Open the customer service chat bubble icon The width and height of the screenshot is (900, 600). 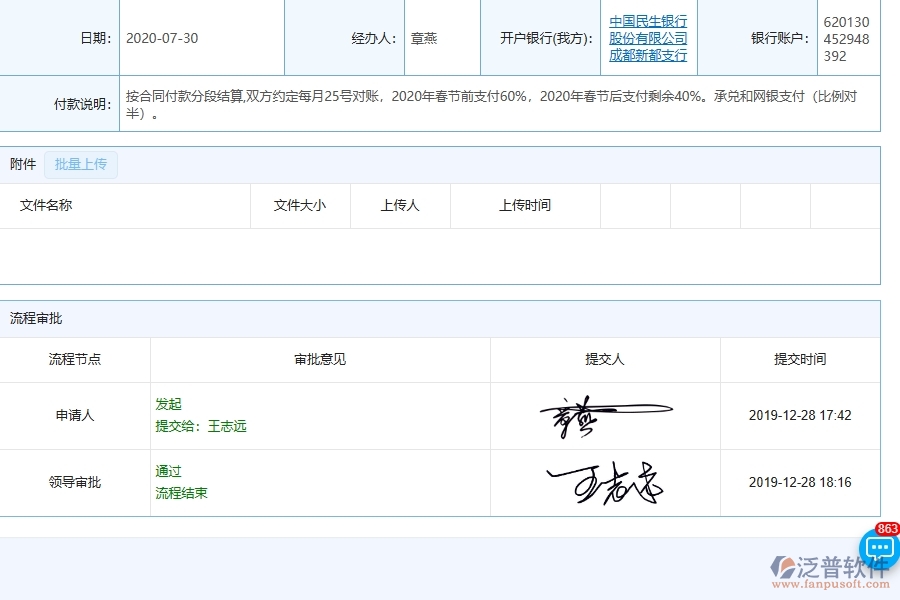[878, 548]
